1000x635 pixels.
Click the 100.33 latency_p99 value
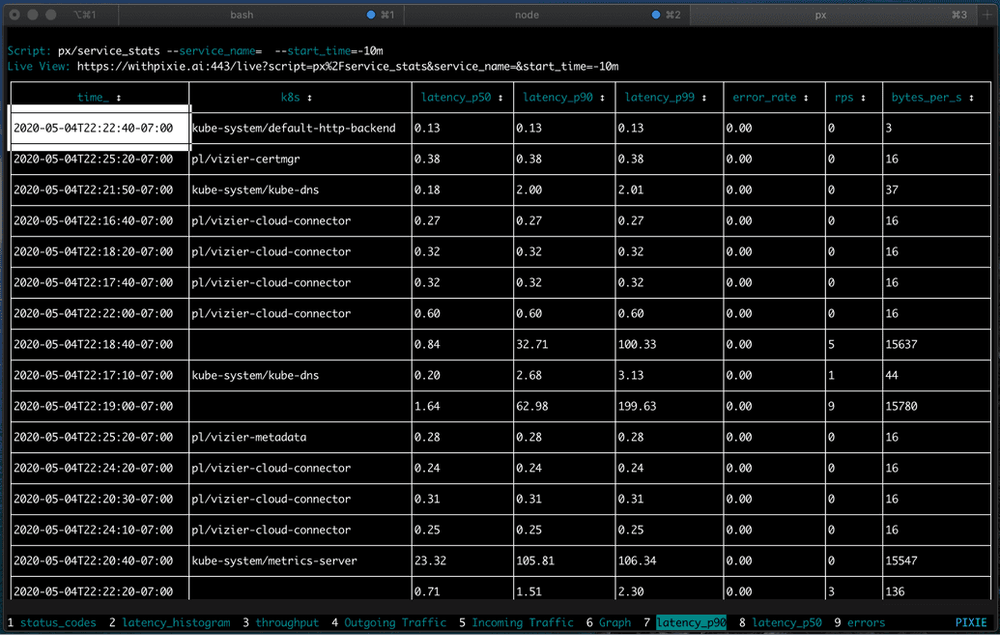[636, 344]
